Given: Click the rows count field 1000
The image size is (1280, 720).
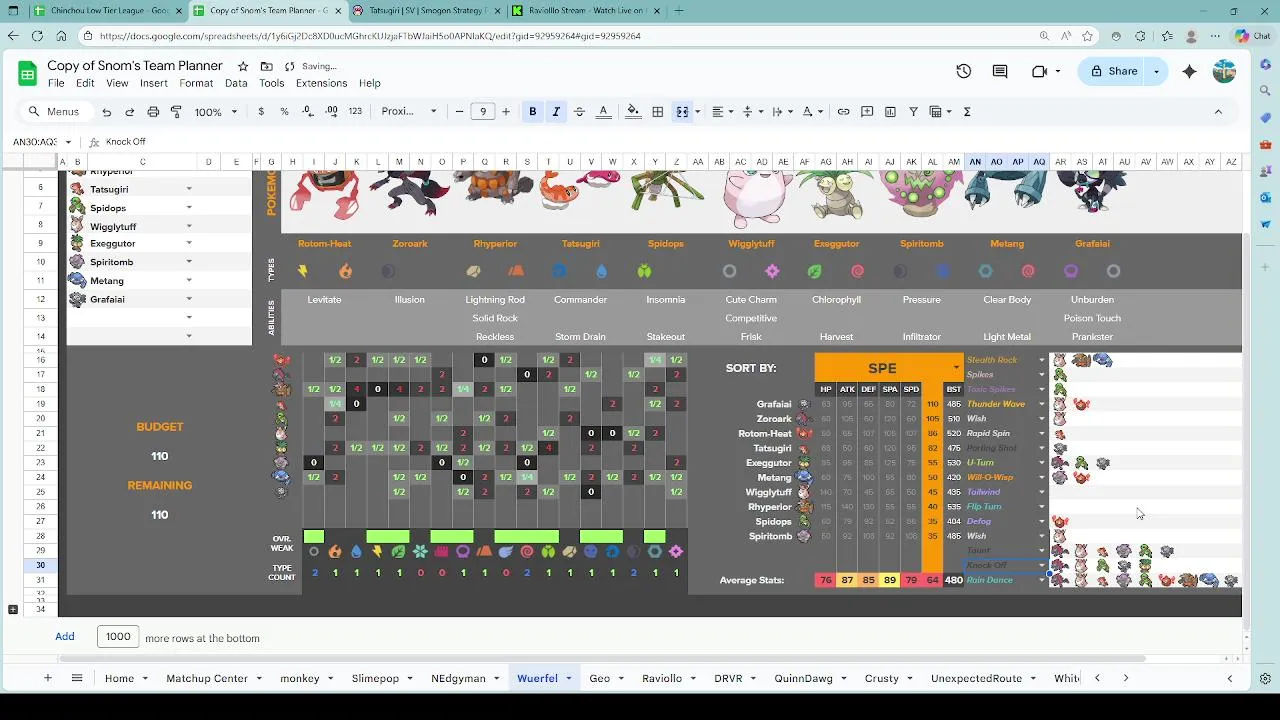Looking at the screenshot, I should point(118,637).
